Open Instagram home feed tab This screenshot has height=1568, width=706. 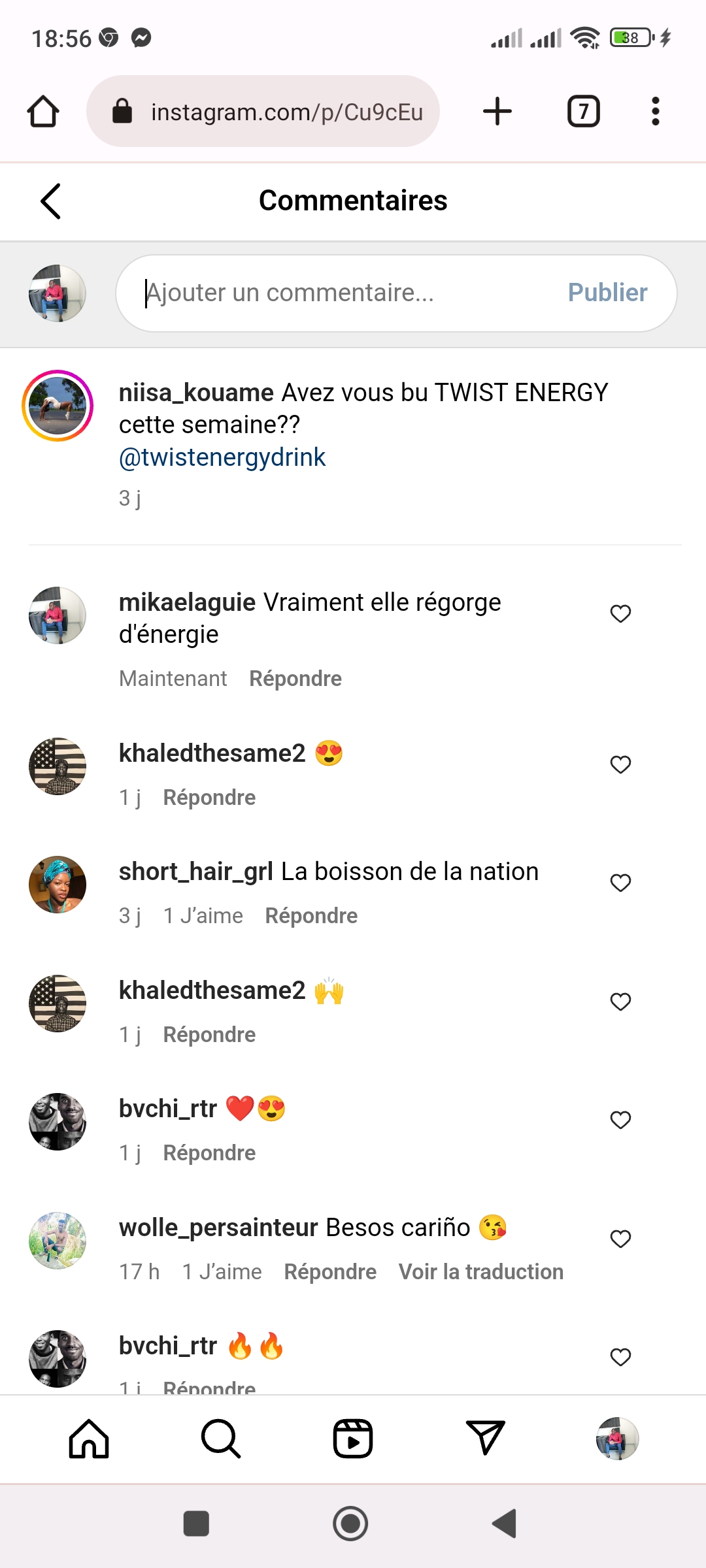coord(89,1439)
